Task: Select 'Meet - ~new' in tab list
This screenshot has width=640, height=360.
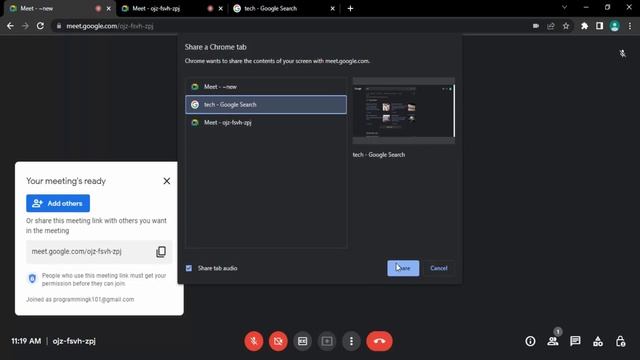Action: pos(266,87)
